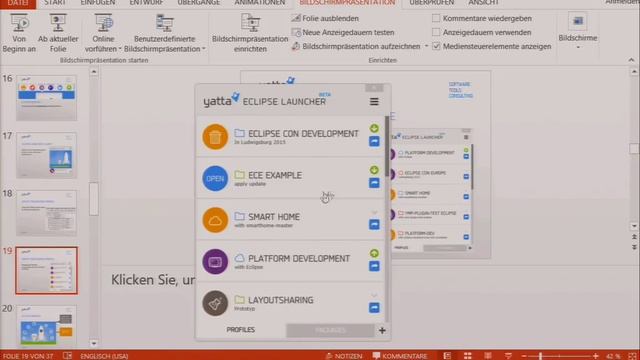640x360 pixels.
Task: Click orange cloud icon of Smart Home
Action: click(215, 220)
